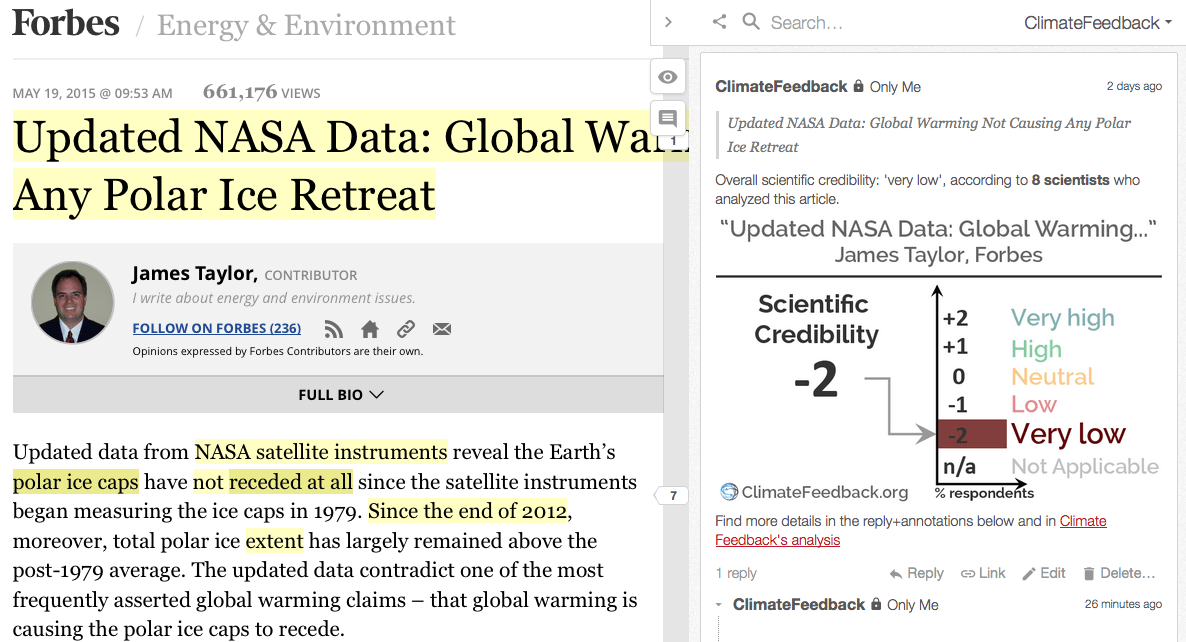
Task: Delete the ClimateFeedback annotation
Action: coord(1119,573)
